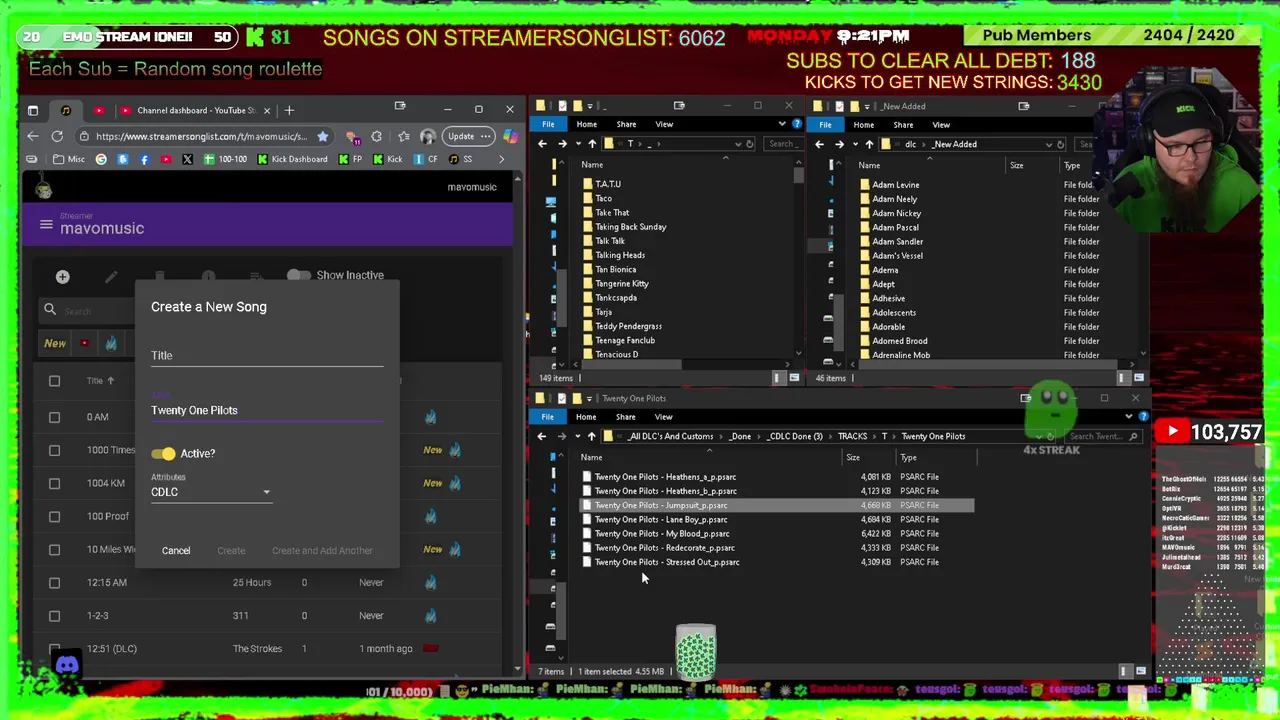The image size is (1280, 720).
Task: Click the search magnifier icon in song list
Action: (x=50, y=310)
